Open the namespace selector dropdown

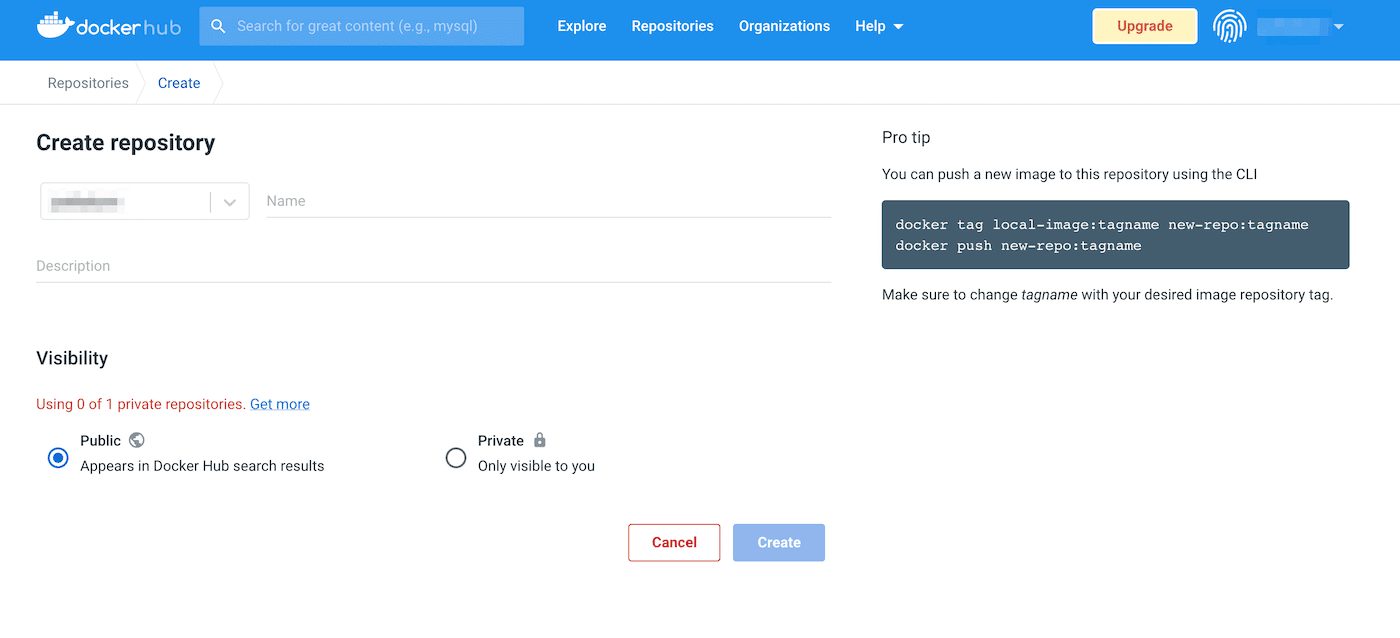point(230,201)
